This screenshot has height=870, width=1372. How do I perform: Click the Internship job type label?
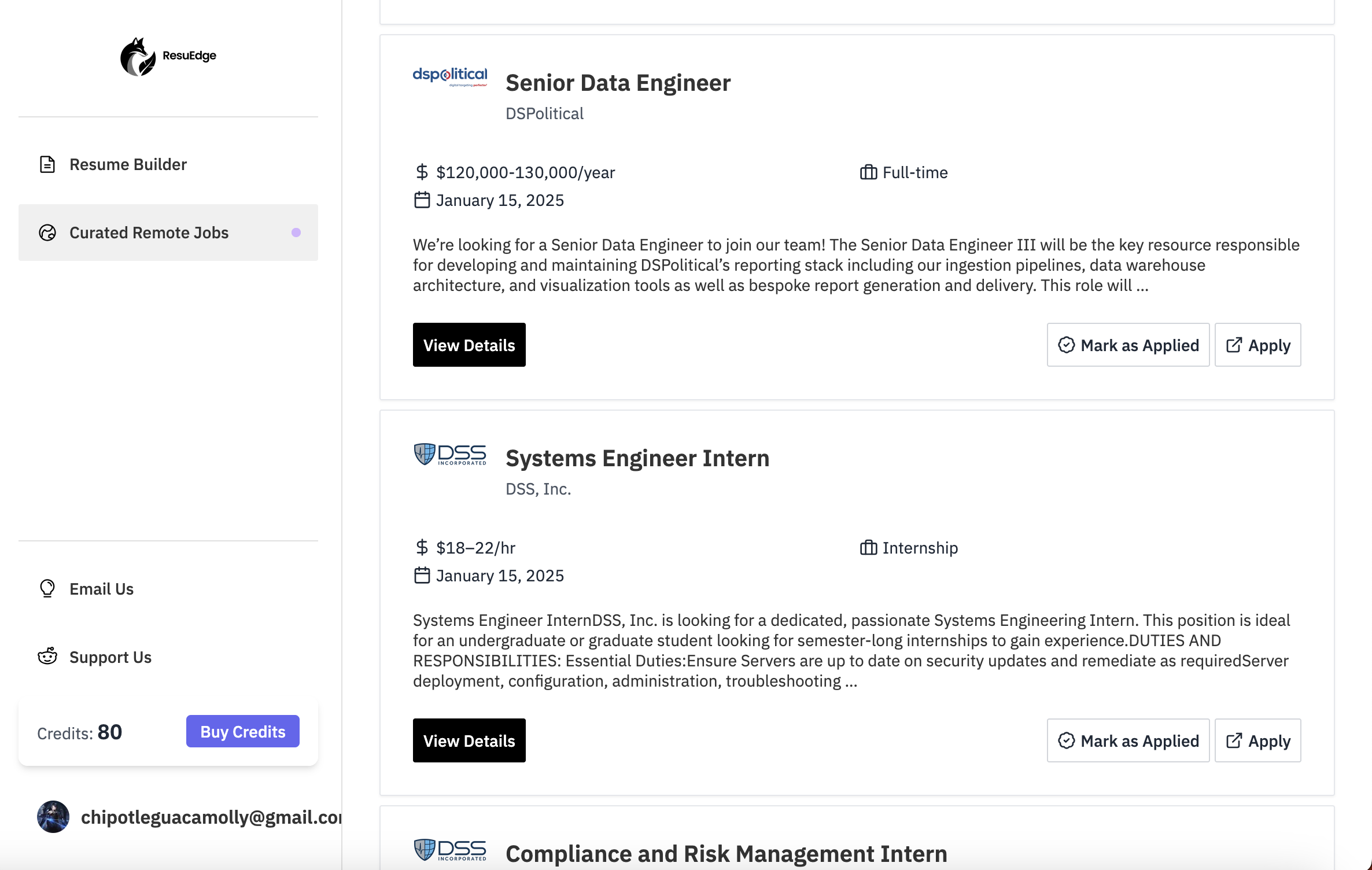coord(920,548)
